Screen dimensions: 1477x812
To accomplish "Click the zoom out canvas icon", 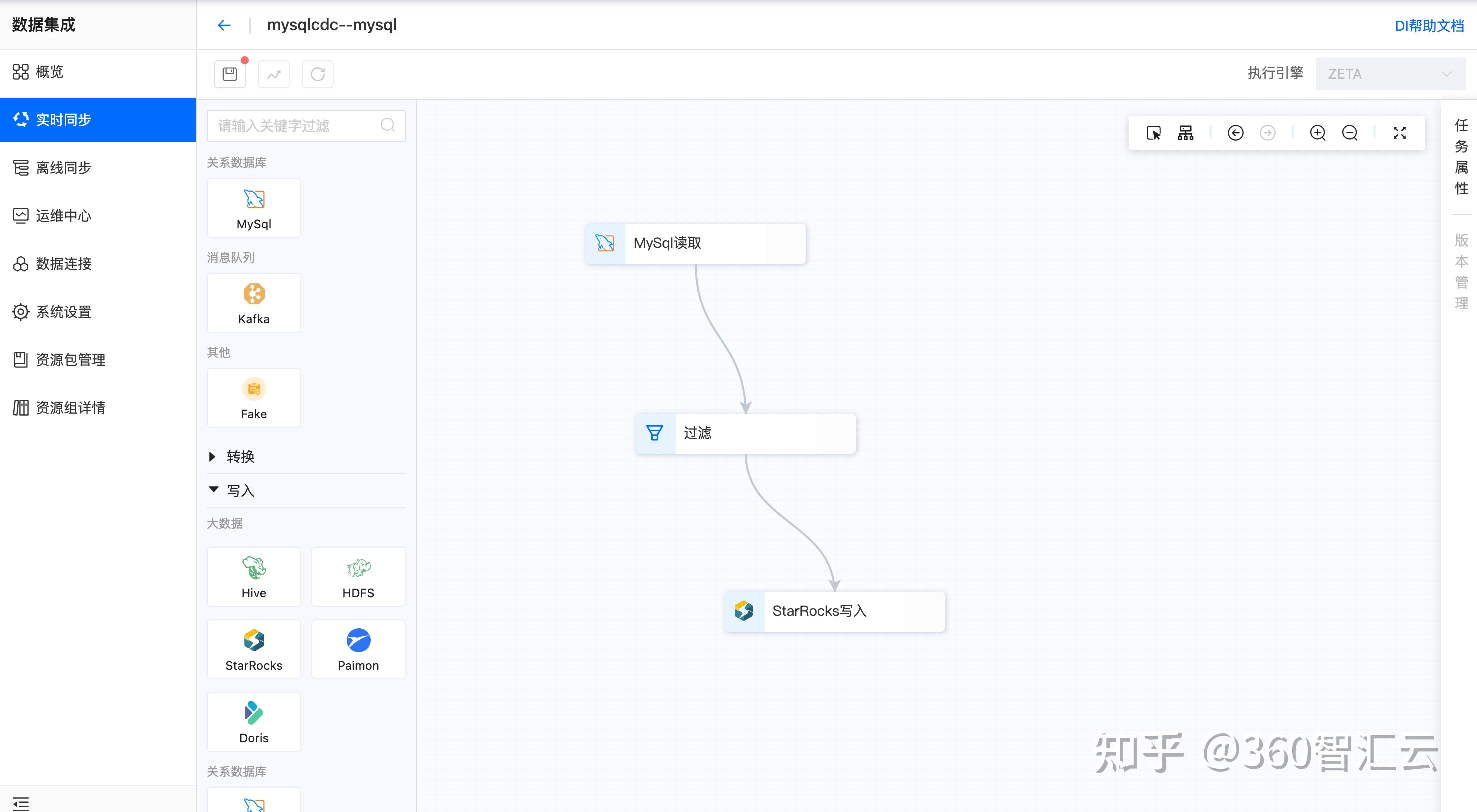I will (1349, 133).
